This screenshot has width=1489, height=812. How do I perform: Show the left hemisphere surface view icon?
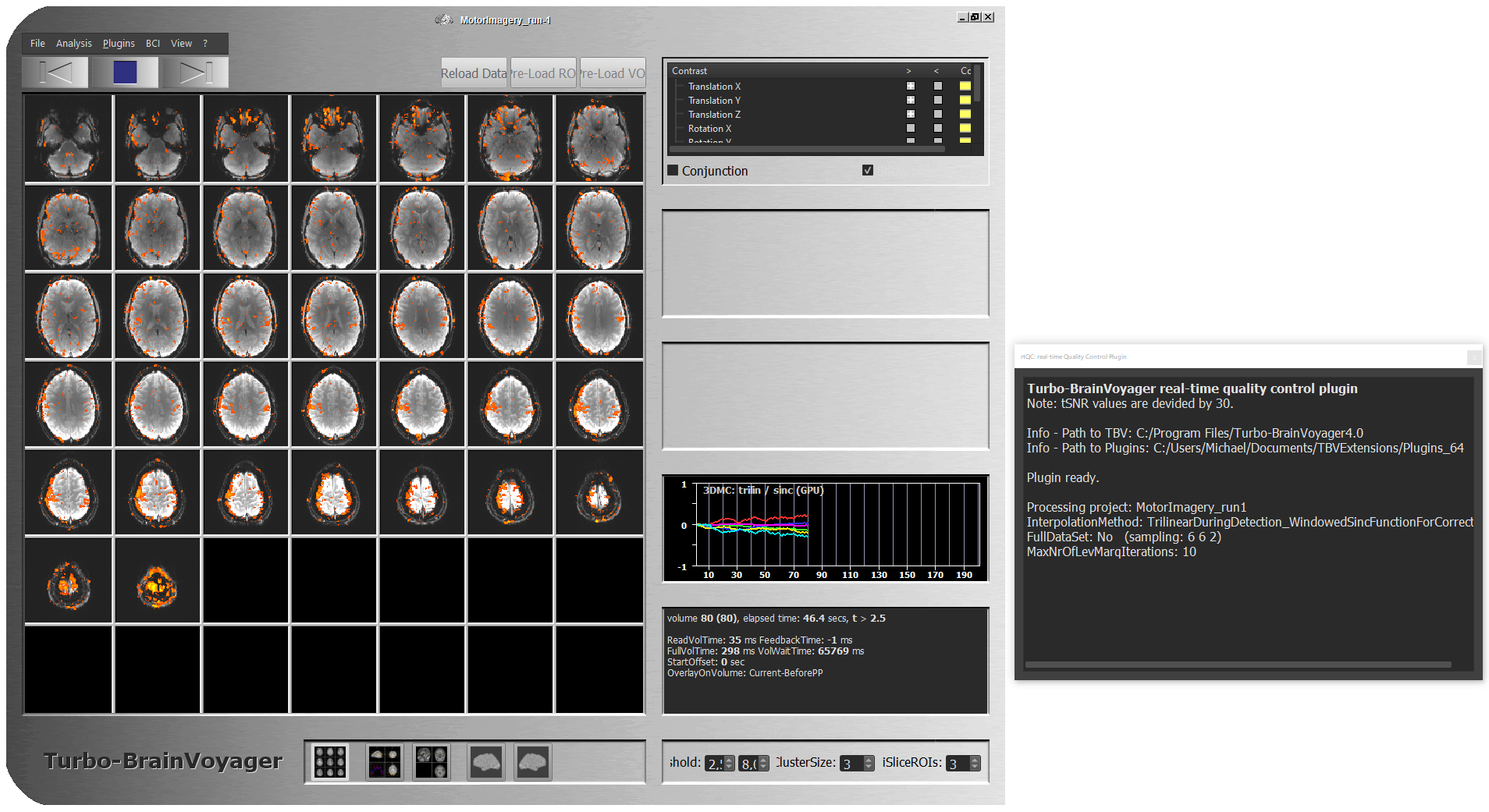486,762
